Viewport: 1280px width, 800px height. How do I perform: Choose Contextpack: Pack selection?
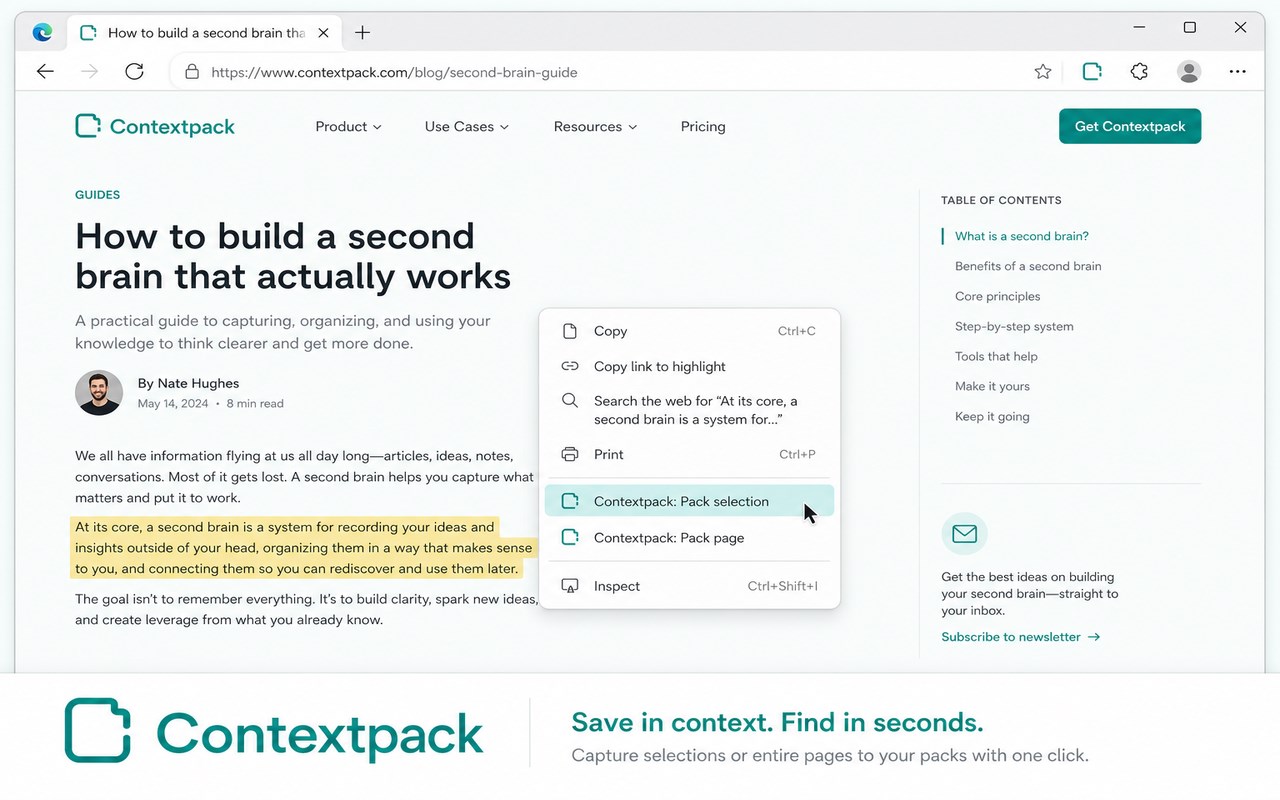pos(689,502)
